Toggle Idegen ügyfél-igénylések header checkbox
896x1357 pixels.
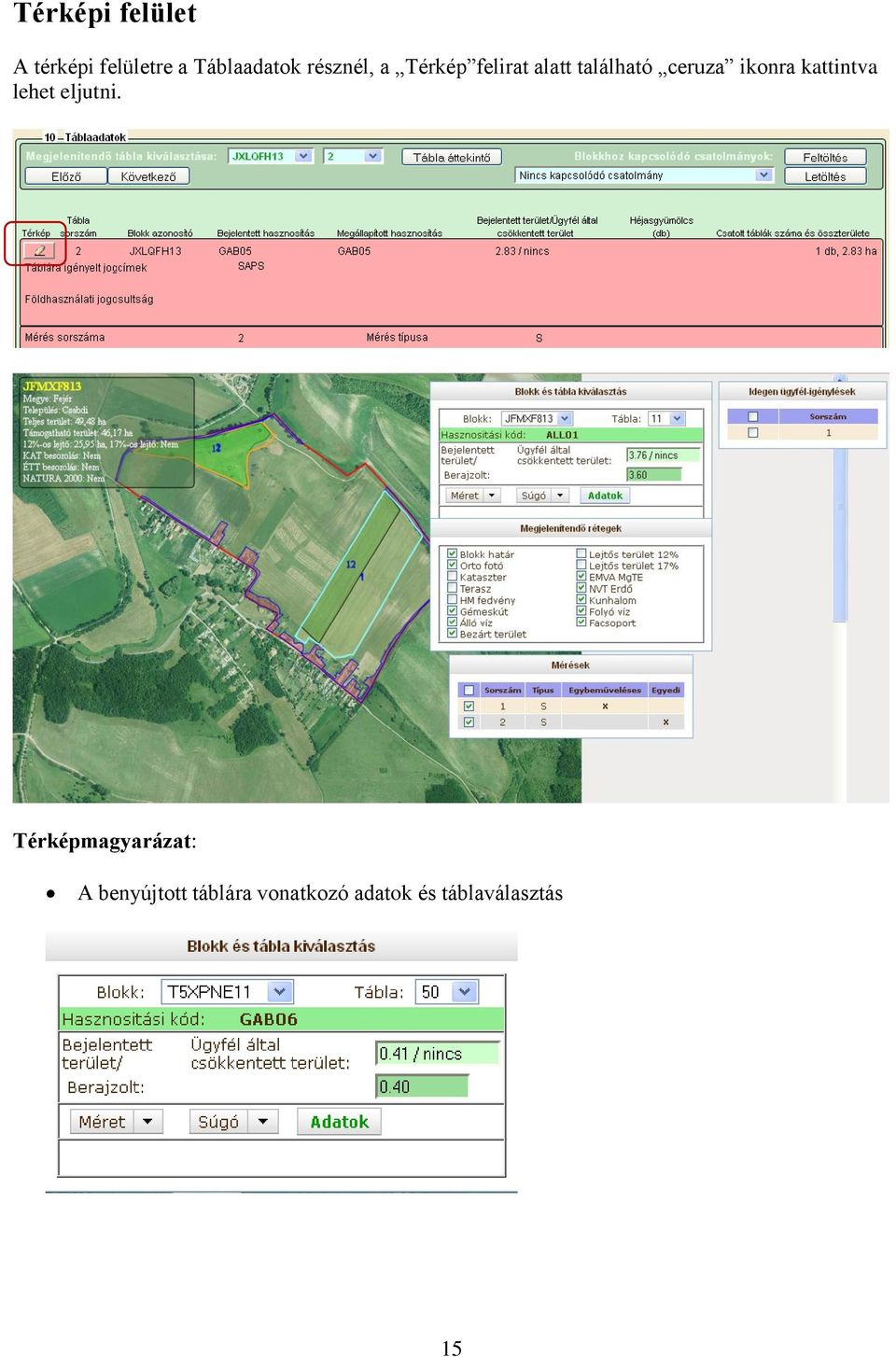pos(753,417)
